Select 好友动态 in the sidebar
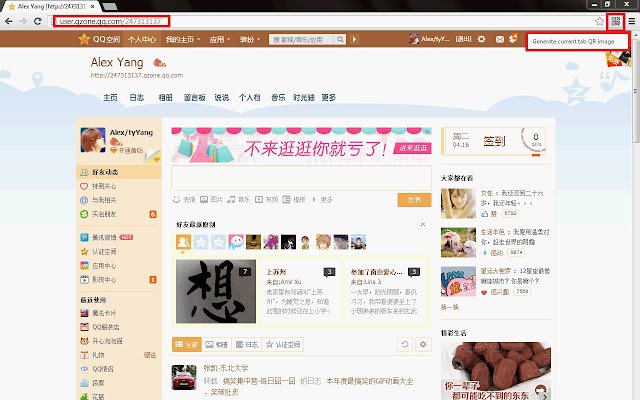Screen dimensions: 640x400 118,172
